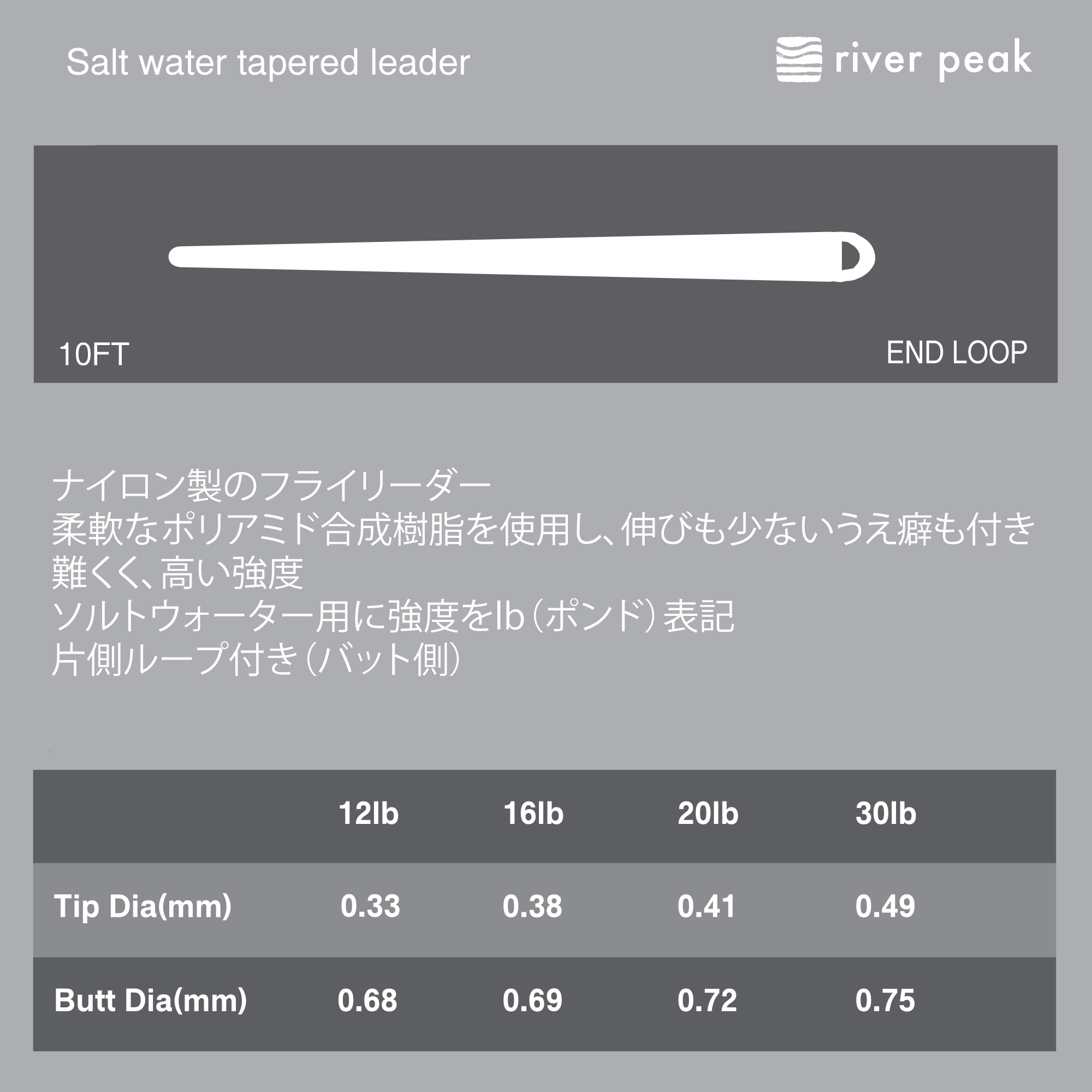Select the 16lb column header
The width and height of the screenshot is (1092, 1092).
533,814
